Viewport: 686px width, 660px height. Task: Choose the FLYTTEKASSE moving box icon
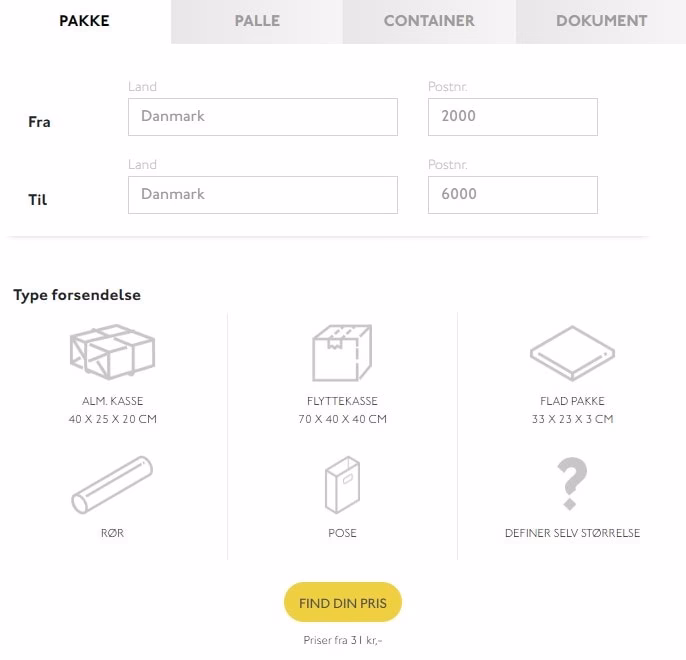point(342,352)
